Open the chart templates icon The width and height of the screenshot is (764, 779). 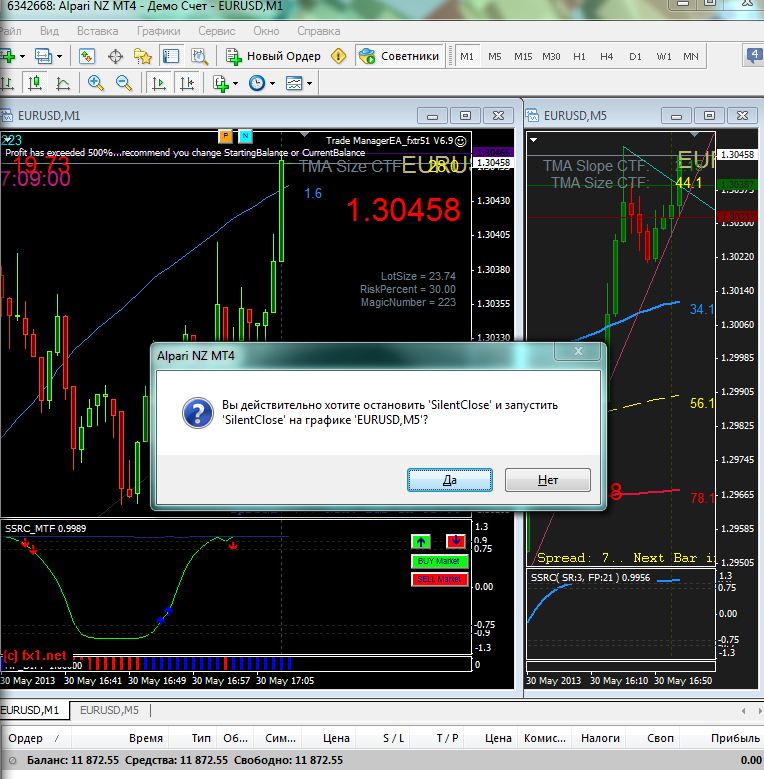pos(294,83)
